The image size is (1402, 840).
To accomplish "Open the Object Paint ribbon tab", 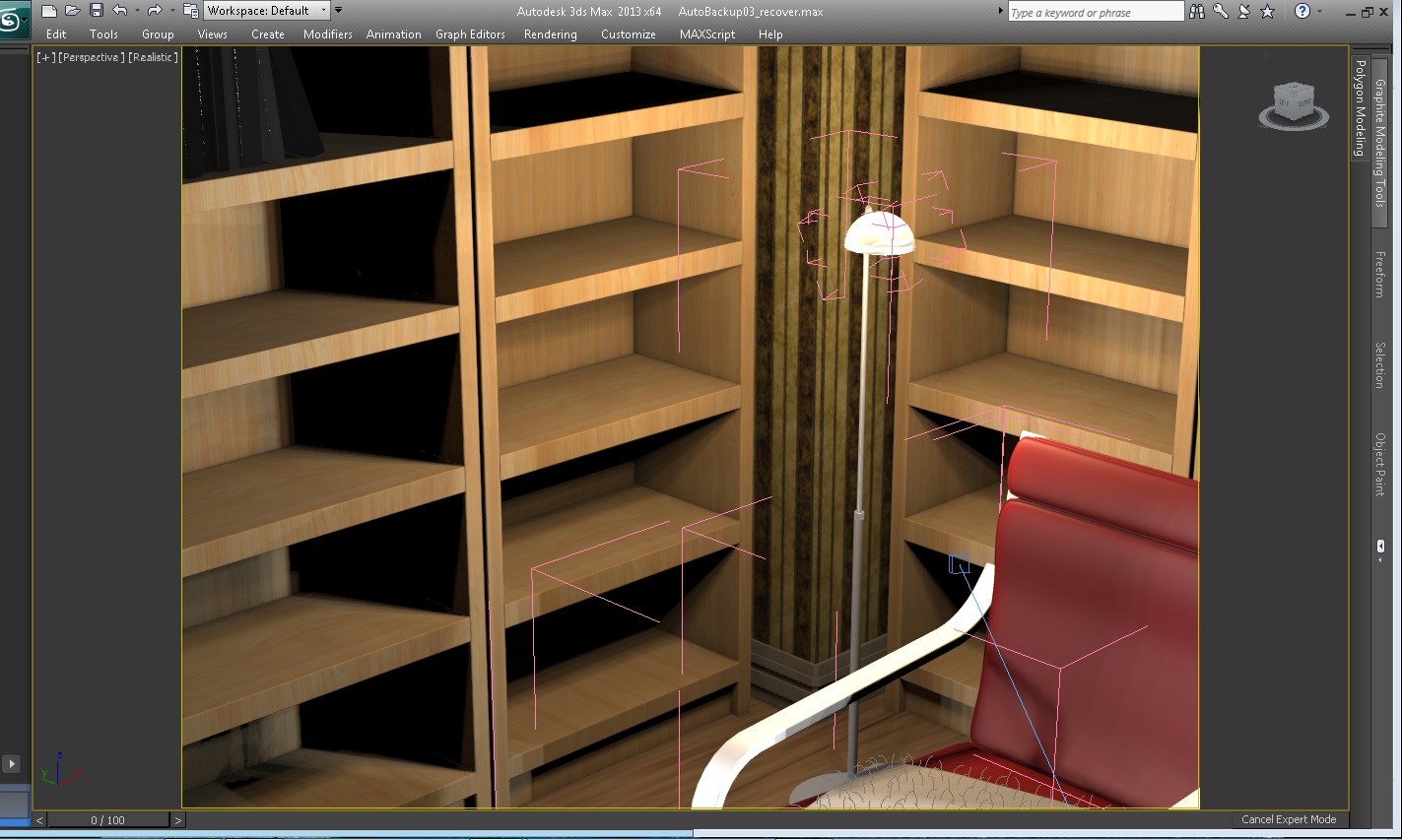I will (x=1379, y=465).
